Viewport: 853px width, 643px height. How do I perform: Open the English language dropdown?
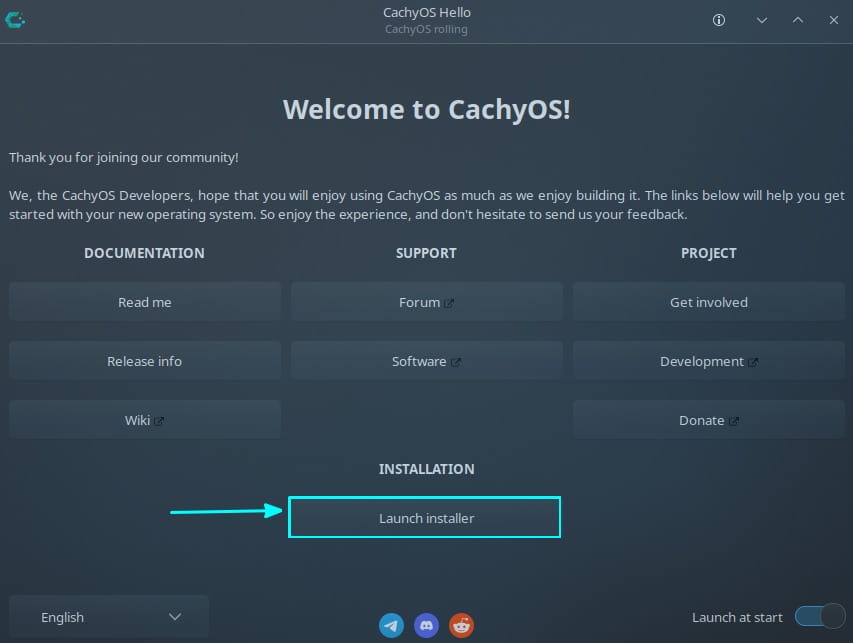click(109, 617)
